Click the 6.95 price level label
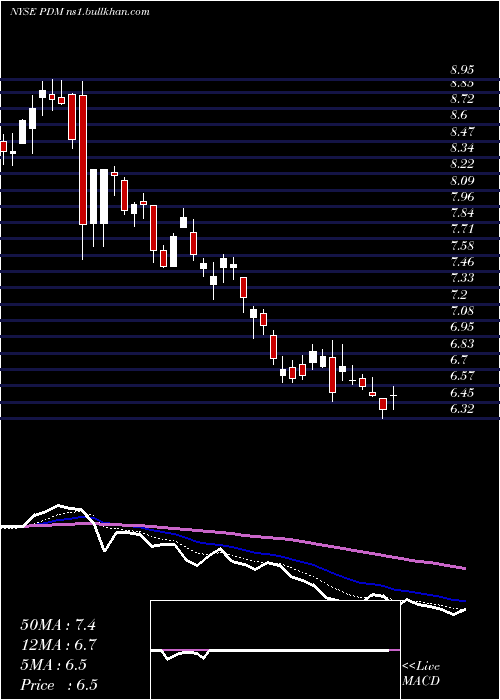500x700 pixels. point(462,327)
